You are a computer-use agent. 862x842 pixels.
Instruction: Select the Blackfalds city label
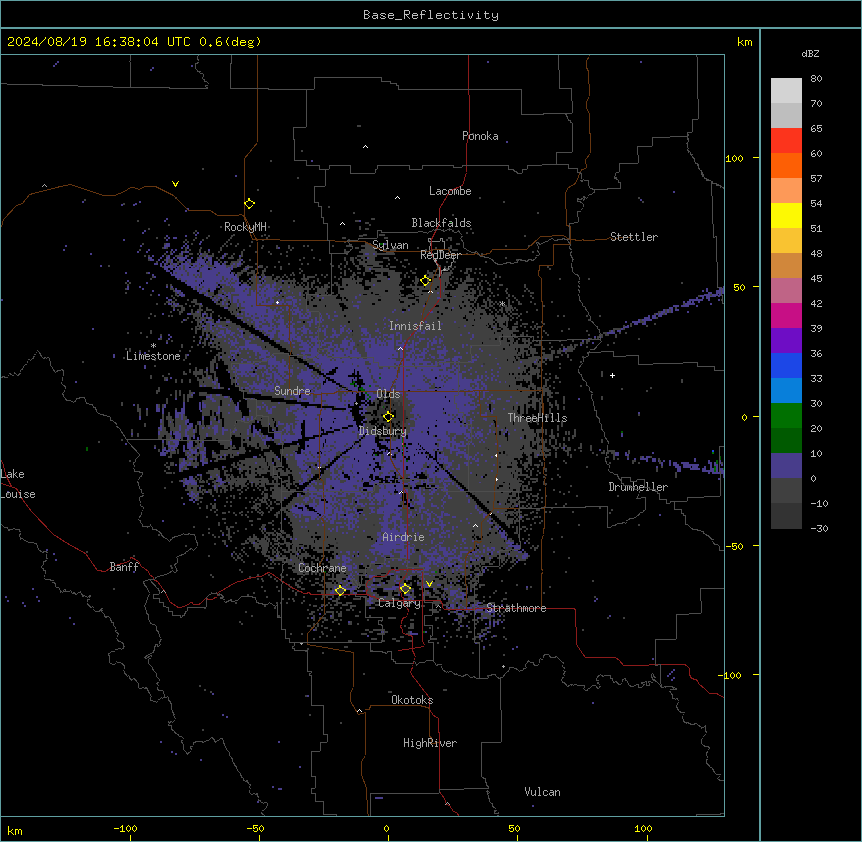441,223
